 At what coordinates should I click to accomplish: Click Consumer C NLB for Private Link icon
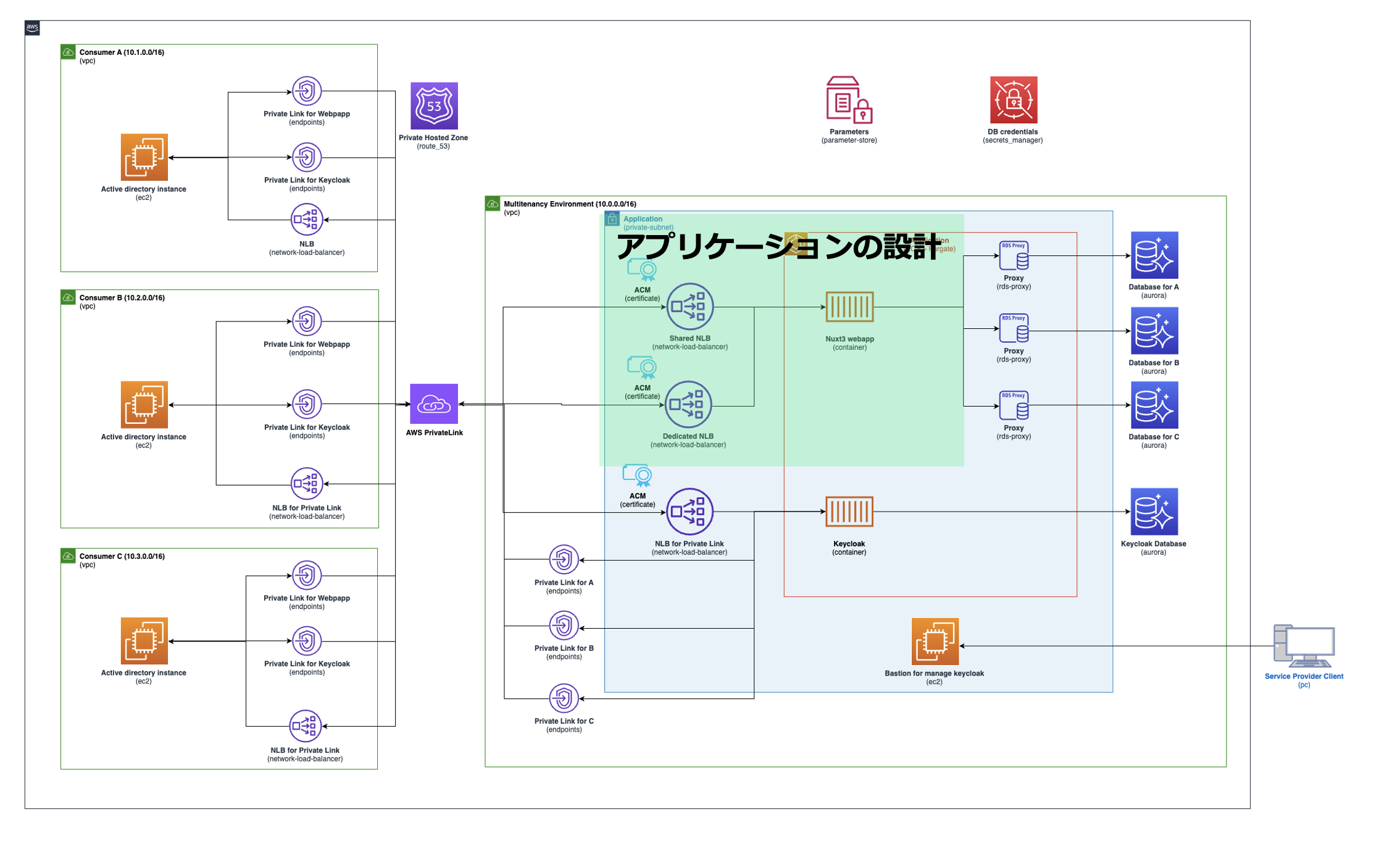(305, 726)
